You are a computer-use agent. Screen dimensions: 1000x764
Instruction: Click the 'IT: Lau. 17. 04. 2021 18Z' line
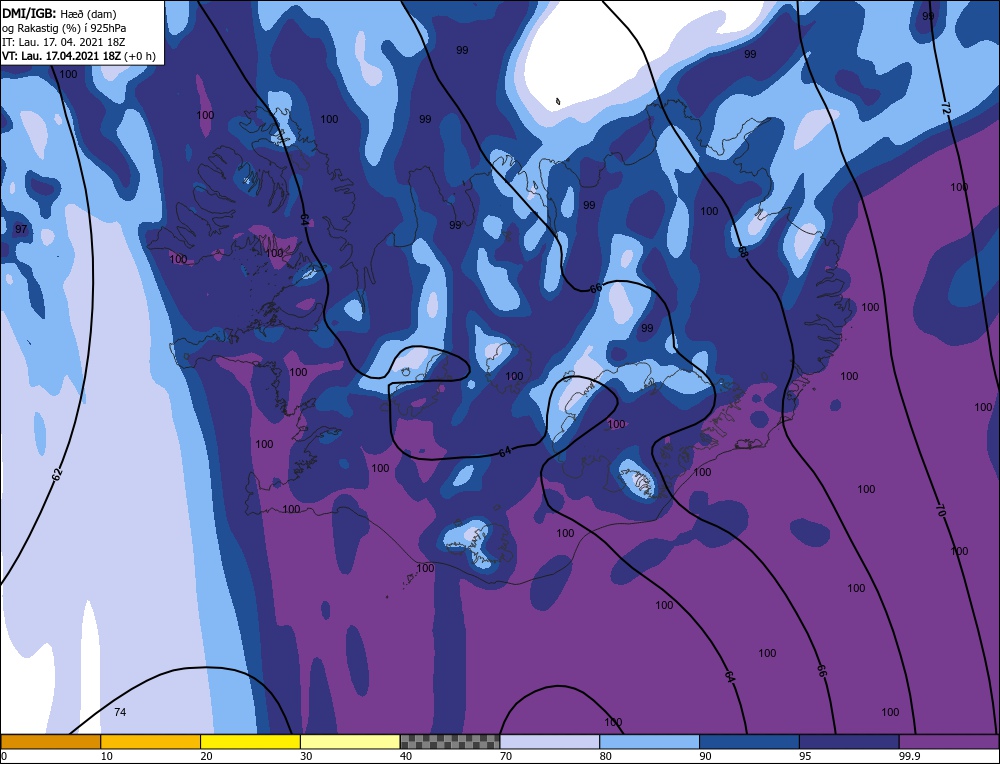63,42
